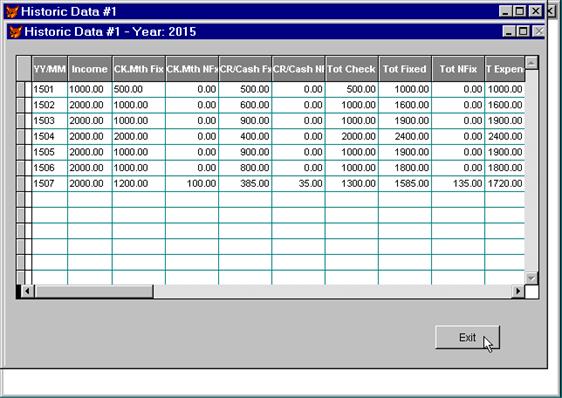This screenshot has height=398, width=562.
Task: Select the CK.Mth NFx column header
Action: click(192, 69)
